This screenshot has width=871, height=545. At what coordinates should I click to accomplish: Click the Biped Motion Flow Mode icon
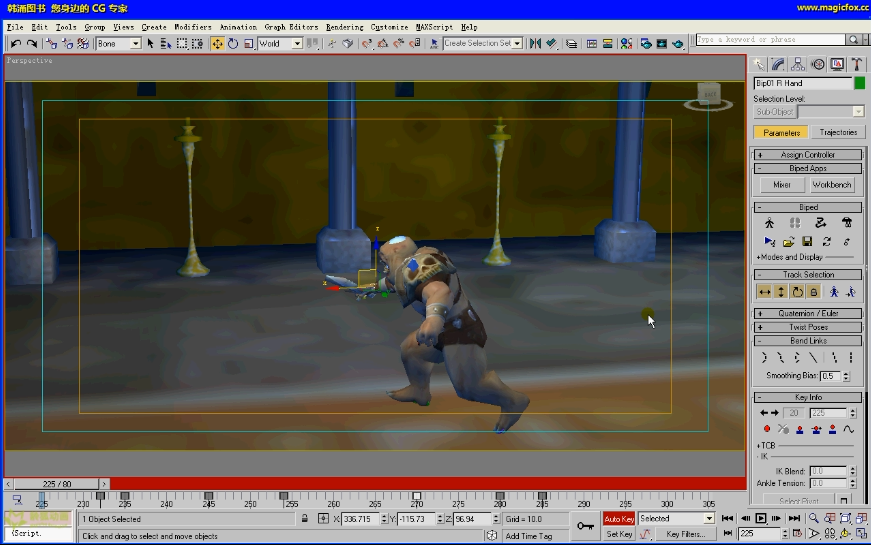click(820, 223)
